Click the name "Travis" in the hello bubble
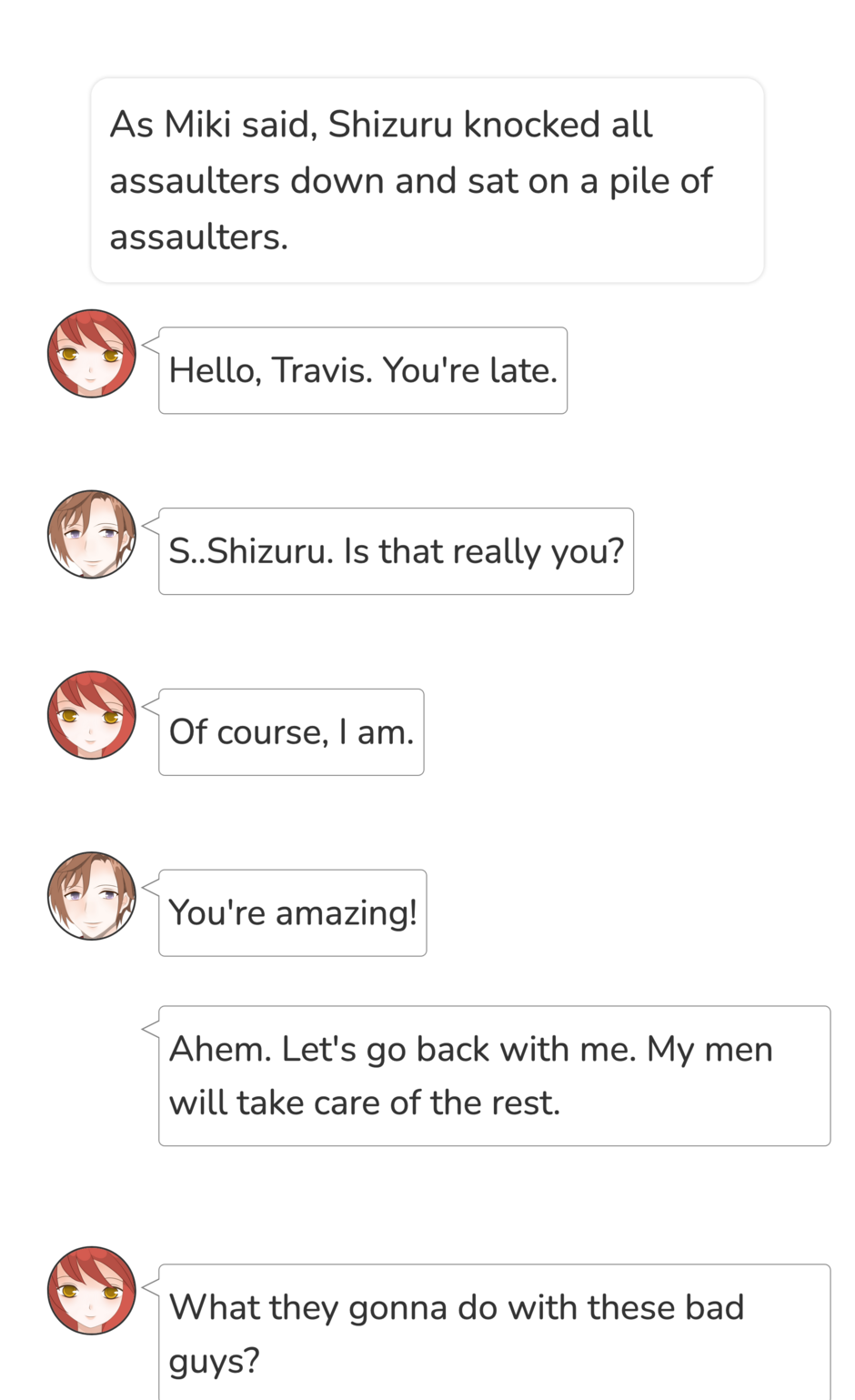This screenshot has width=855, height=1400. pyautogui.click(x=322, y=370)
